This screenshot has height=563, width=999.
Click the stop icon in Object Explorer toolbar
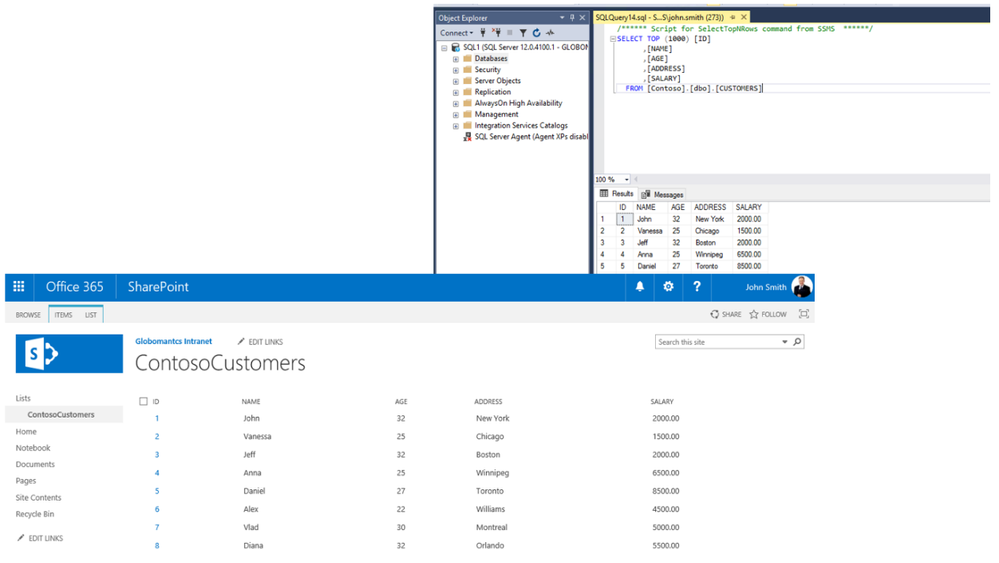pyautogui.click(x=510, y=32)
